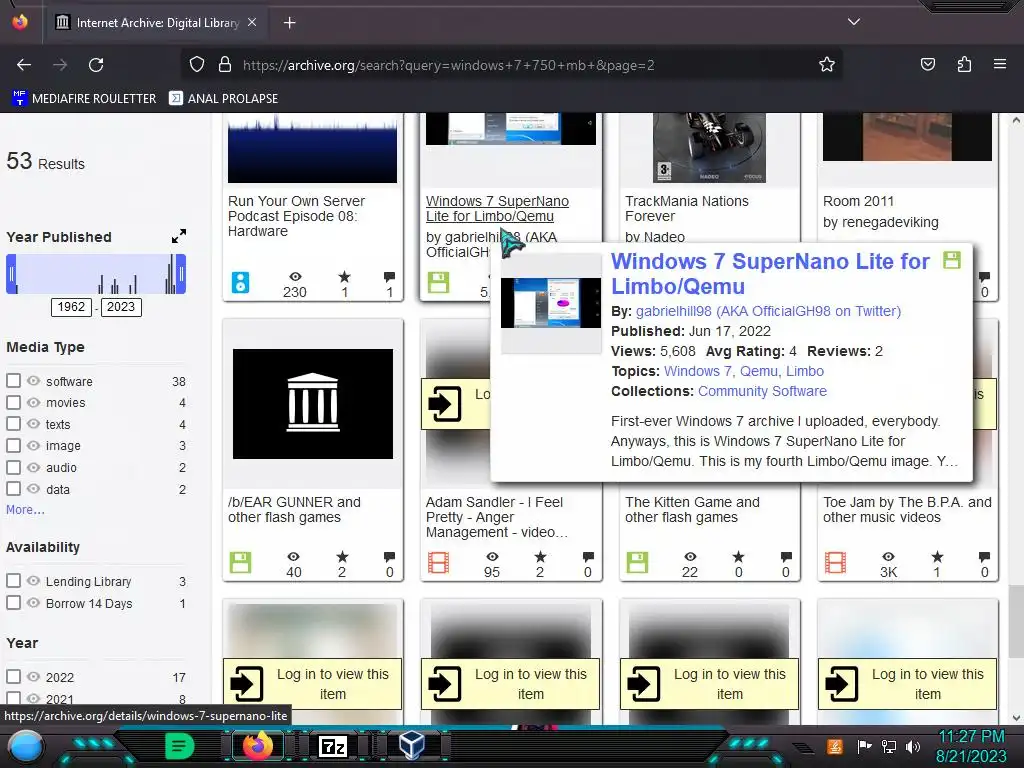1024x768 pixels.
Task: Open the extensions puzzle icon
Action: [x=964, y=65]
